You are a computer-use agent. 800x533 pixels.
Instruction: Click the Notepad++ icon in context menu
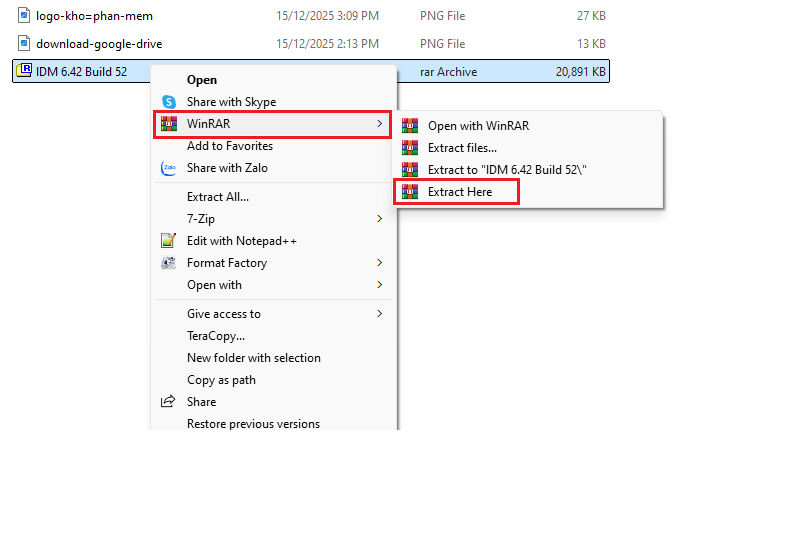(169, 241)
